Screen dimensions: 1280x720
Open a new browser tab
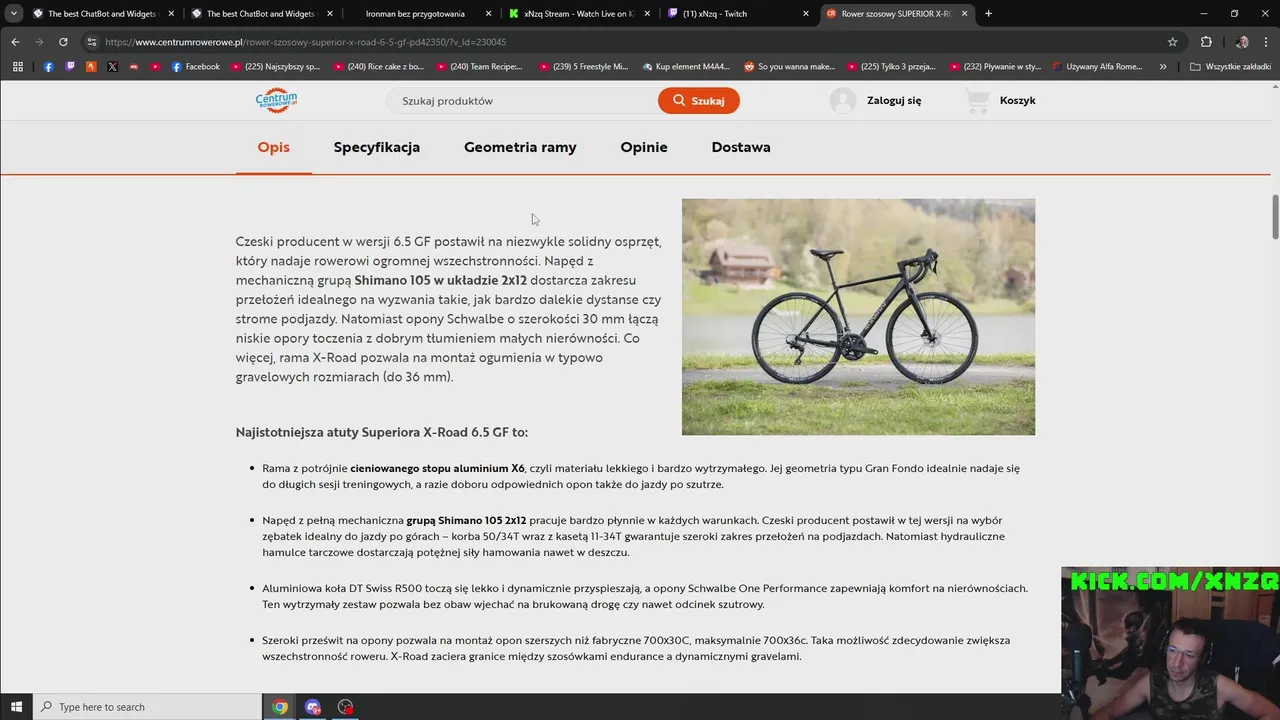pos(988,14)
